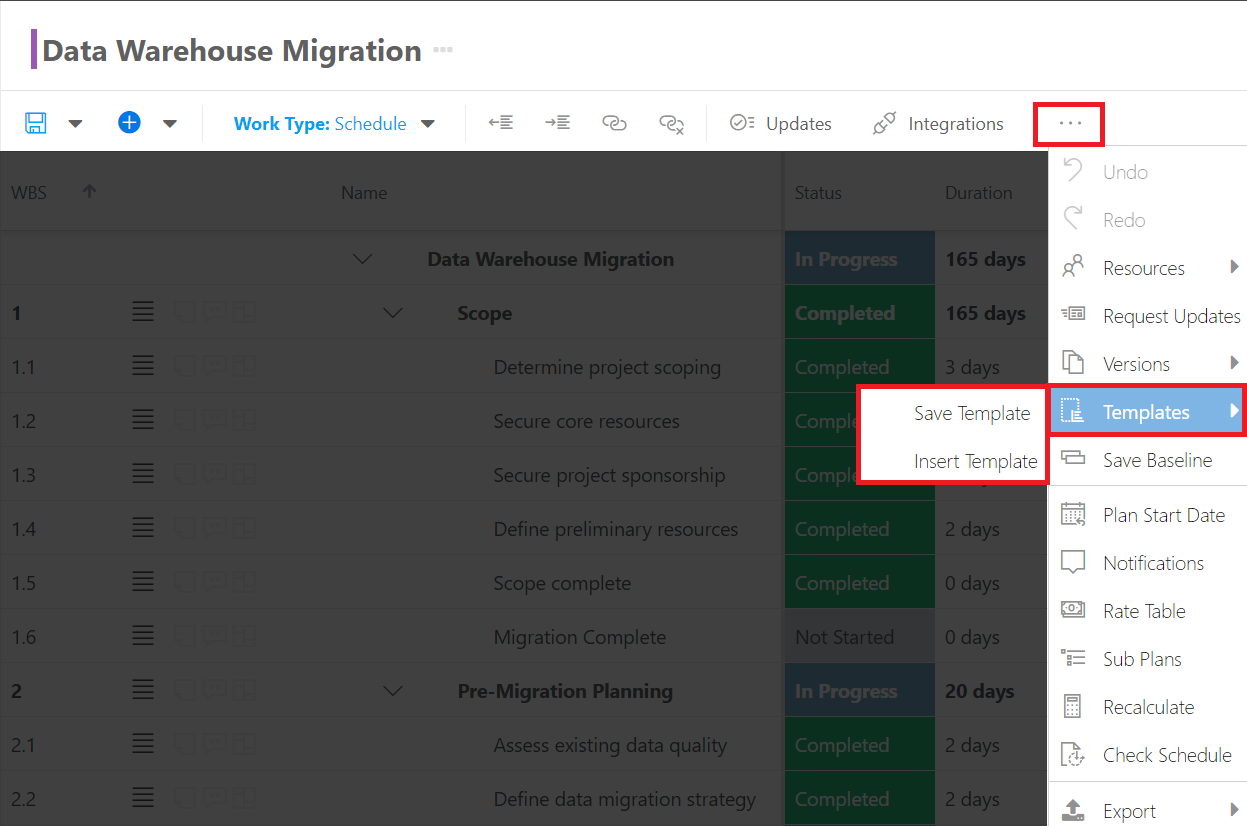Toggle the checkbox icon on row 1.5
1247x826 pixels.
(185, 583)
